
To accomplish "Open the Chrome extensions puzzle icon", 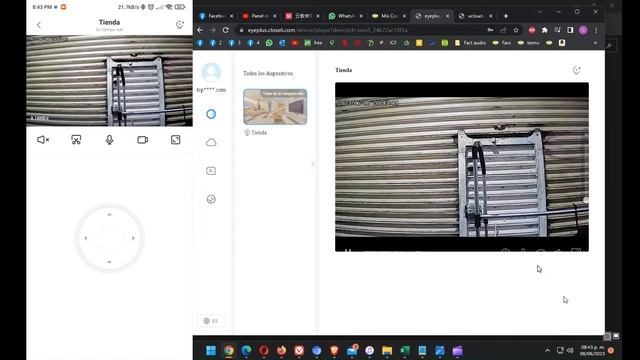I will [x=544, y=30].
